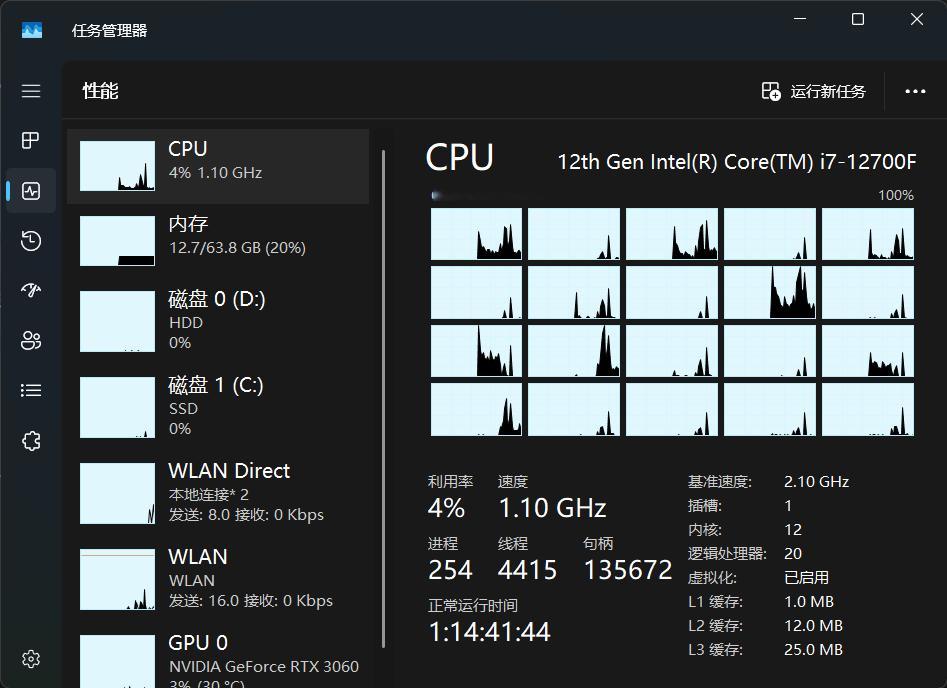The height and width of the screenshot is (688, 947).
Task: Select the WLAN Direct entry
Action: pos(218,493)
